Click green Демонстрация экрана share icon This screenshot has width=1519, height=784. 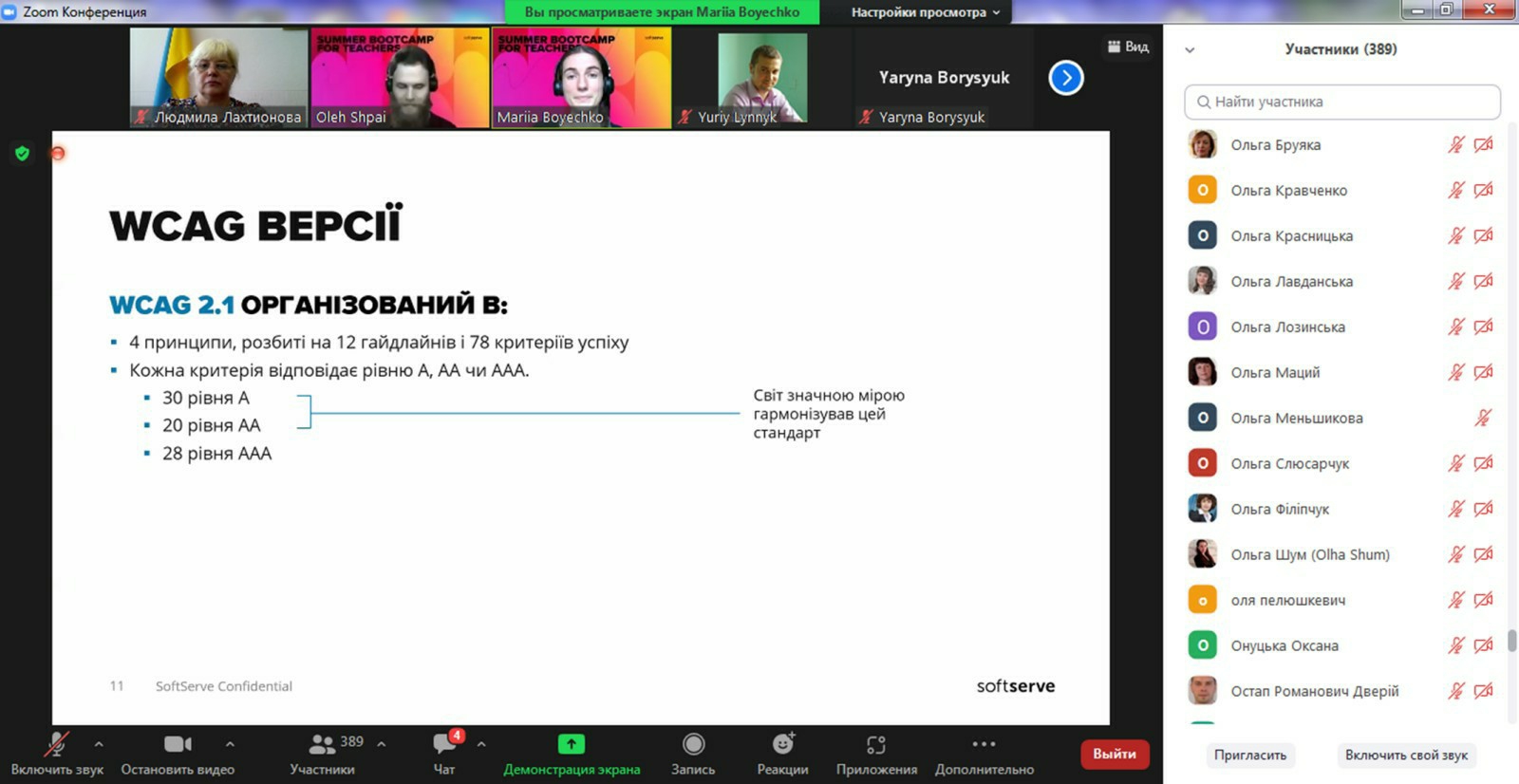[571, 745]
